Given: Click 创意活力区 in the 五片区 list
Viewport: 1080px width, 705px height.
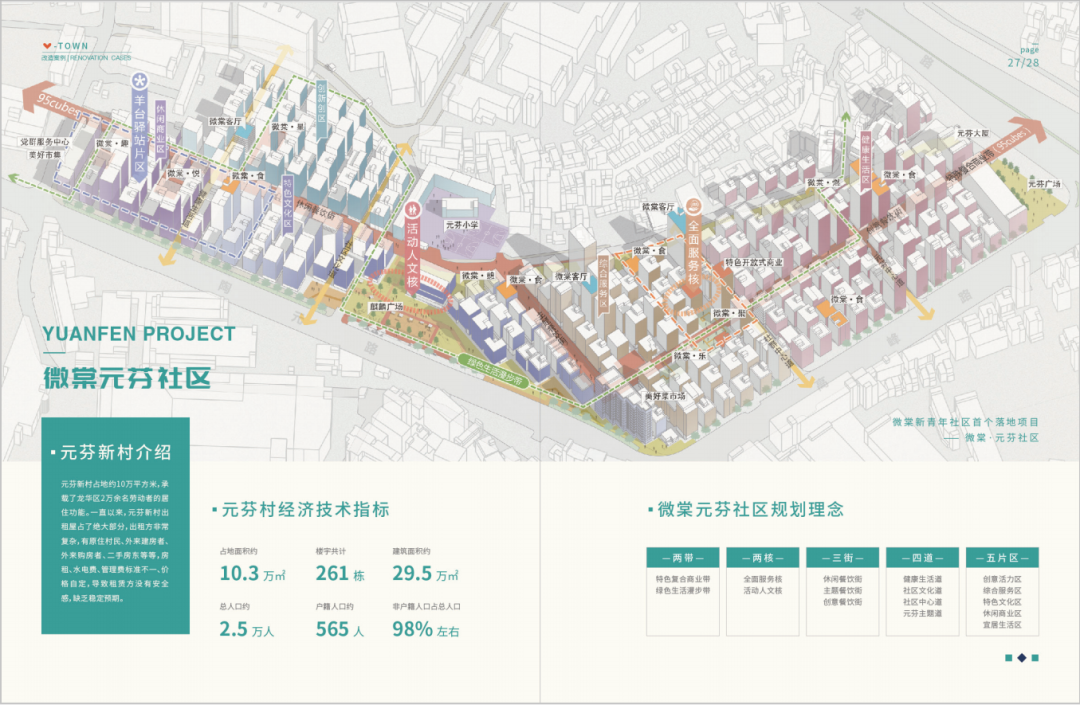Looking at the screenshot, I should (1002, 579).
